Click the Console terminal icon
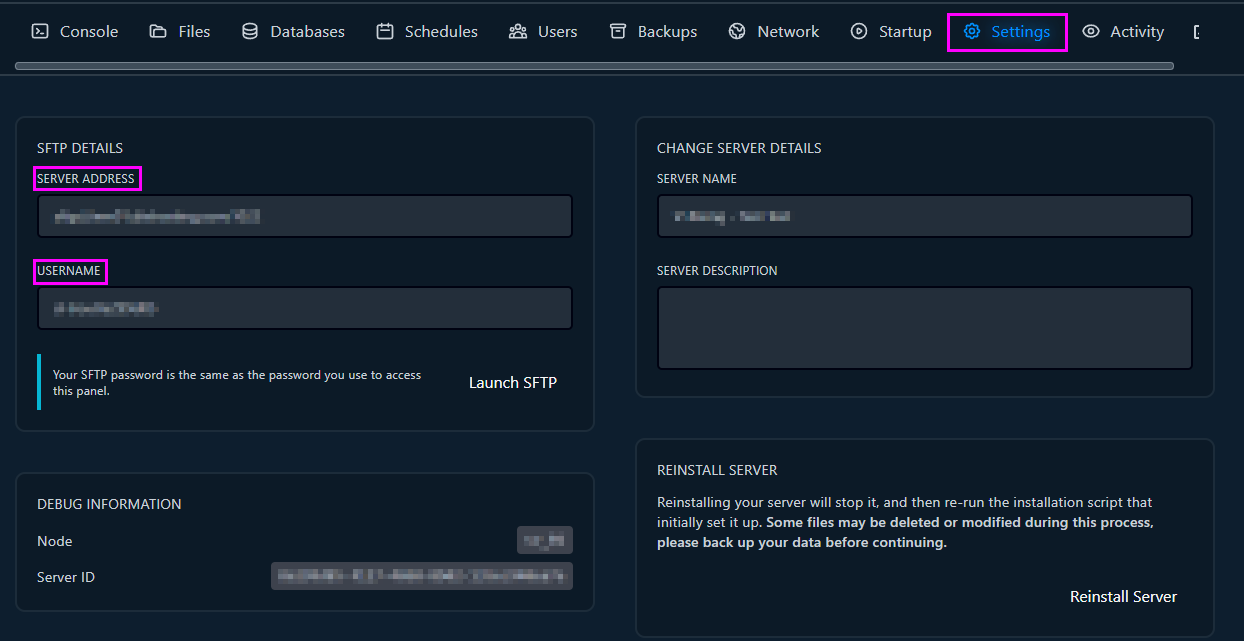This screenshot has width=1244, height=641. click(x=40, y=32)
